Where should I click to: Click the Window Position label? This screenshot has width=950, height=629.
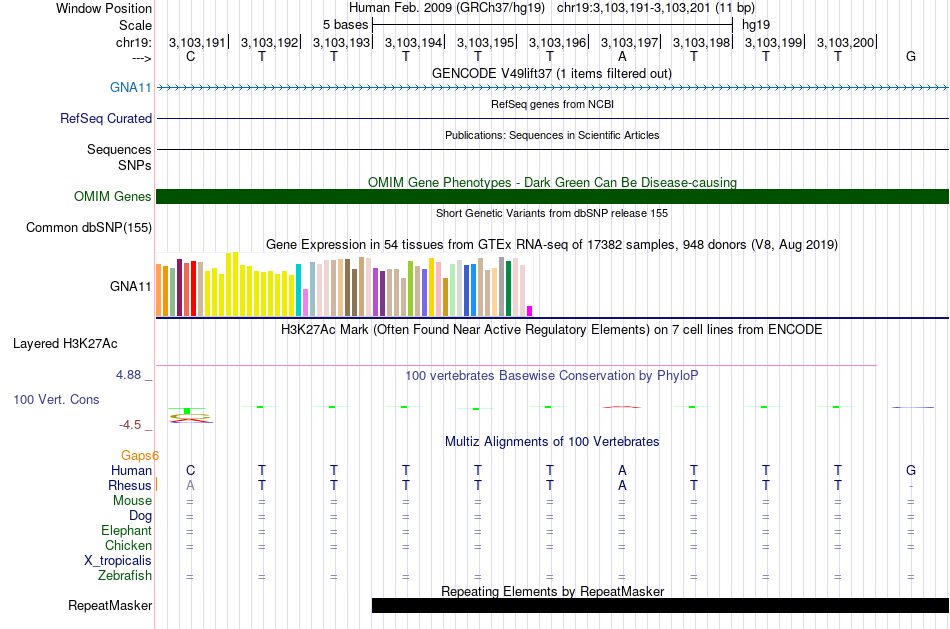click(104, 8)
